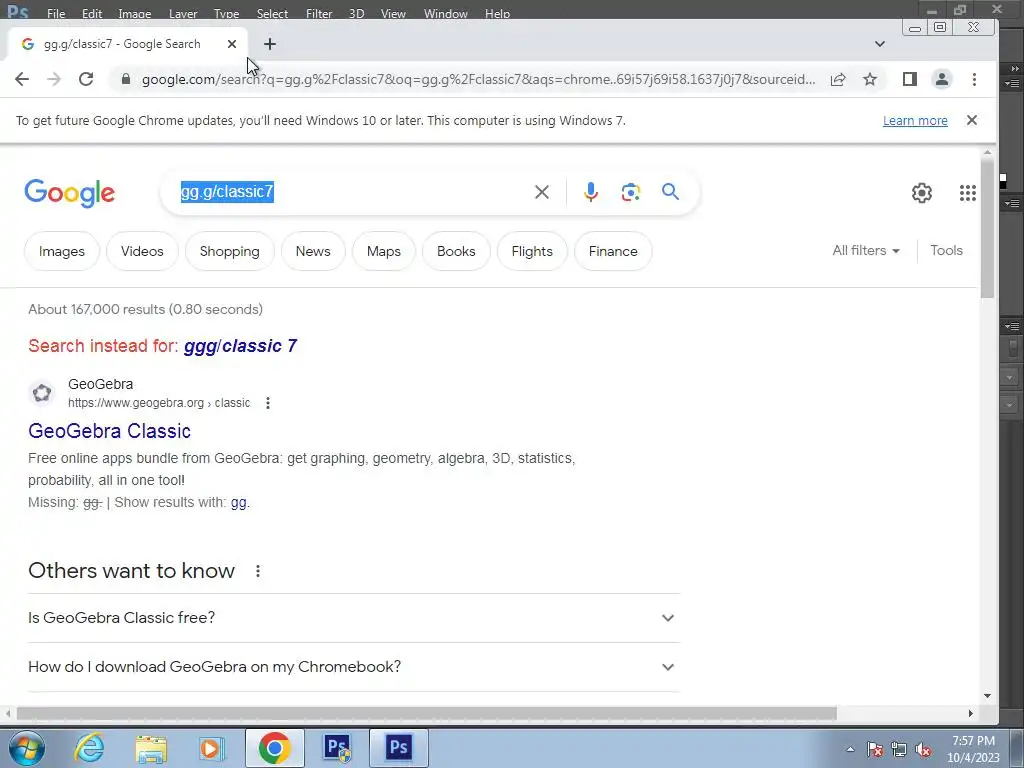Image resolution: width=1024 pixels, height=768 pixels.
Task: Expand How do I download GeoGebra question
Action: click(x=353, y=667)
